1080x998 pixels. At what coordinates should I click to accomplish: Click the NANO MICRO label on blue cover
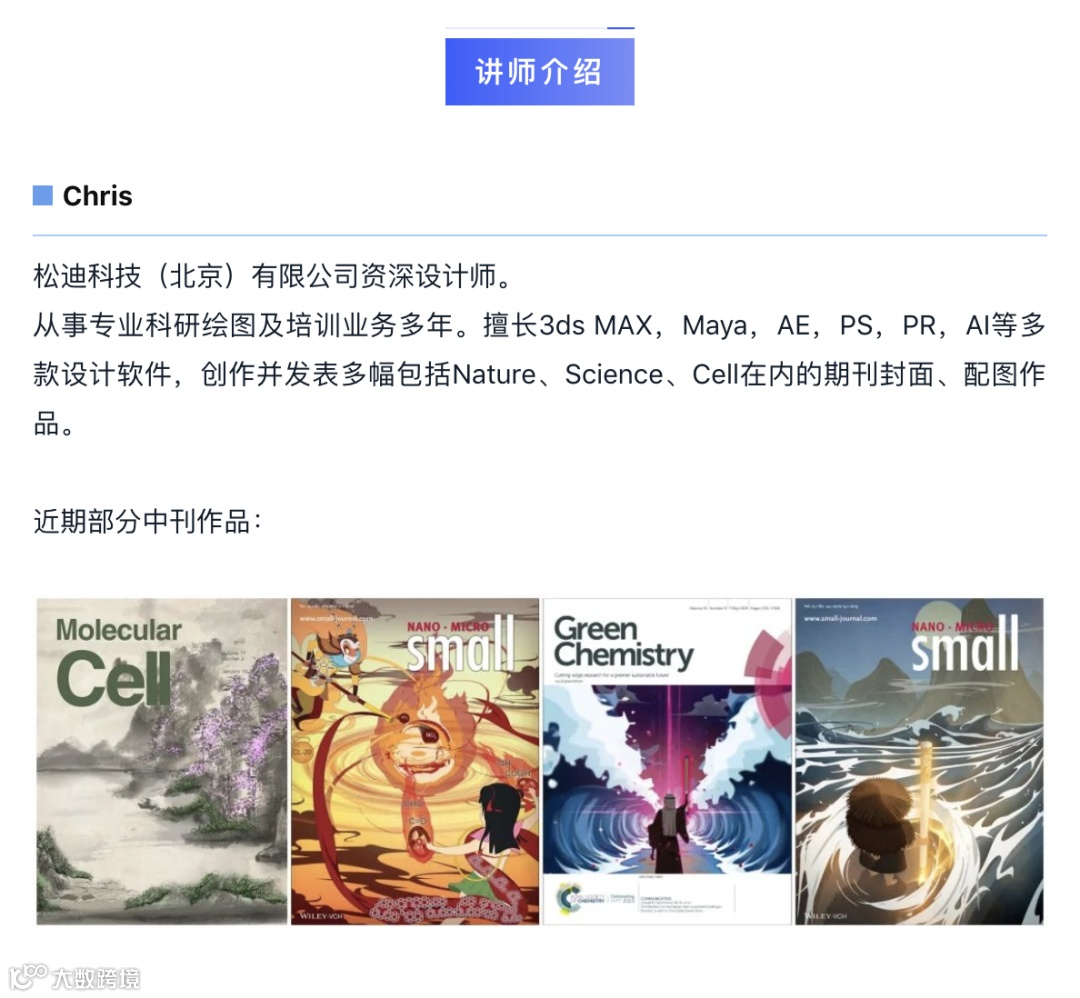pos(953,626)
